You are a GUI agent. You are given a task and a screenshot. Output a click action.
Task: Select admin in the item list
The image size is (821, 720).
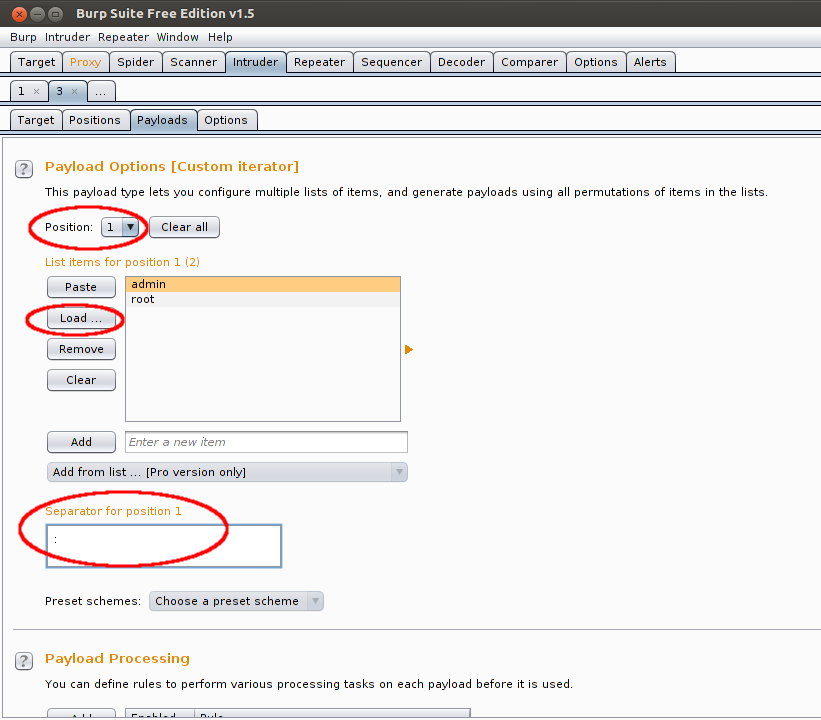[x=263, y=284]
